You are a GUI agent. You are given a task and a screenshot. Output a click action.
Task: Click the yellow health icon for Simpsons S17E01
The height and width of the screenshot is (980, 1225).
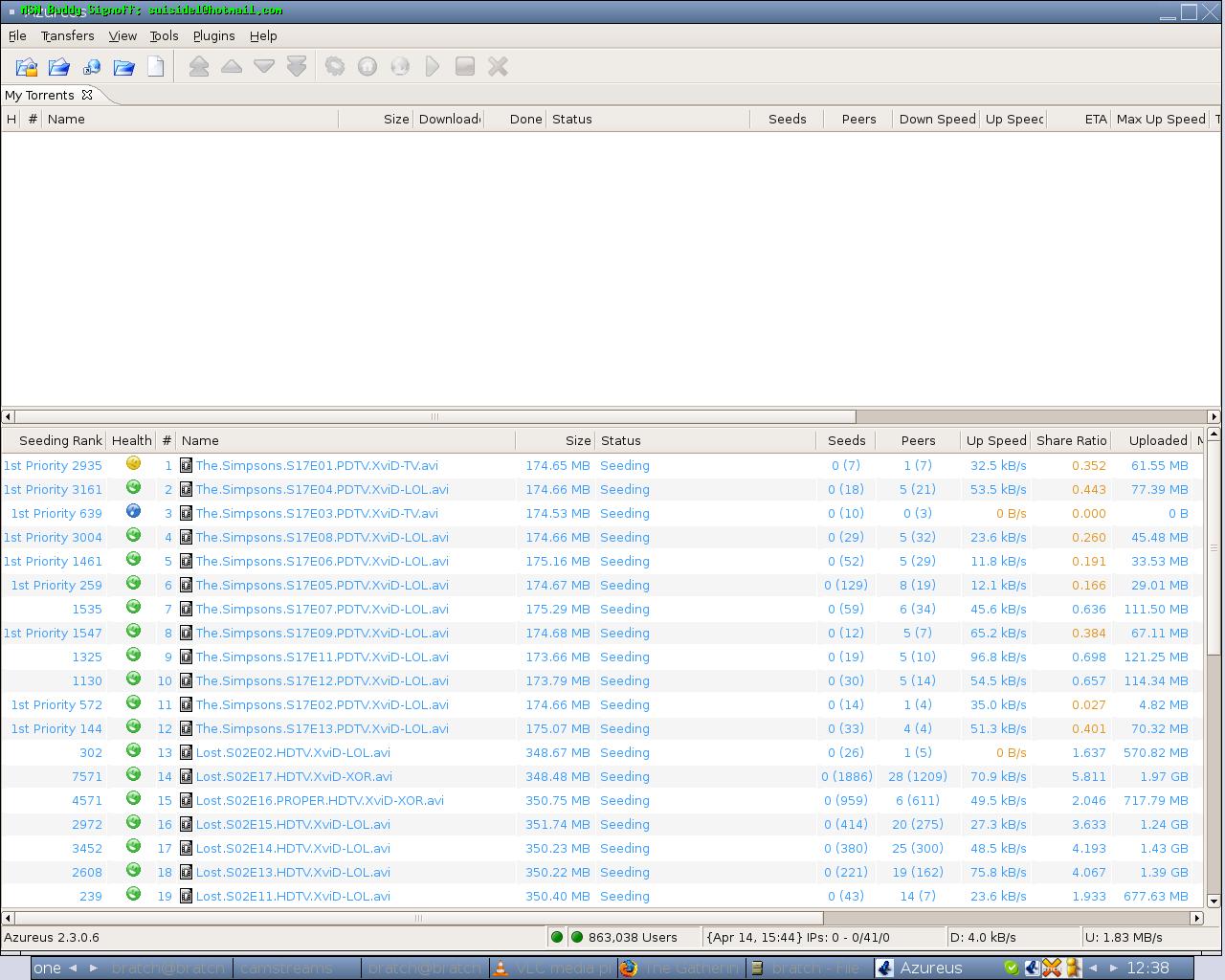tap(133, 463)
